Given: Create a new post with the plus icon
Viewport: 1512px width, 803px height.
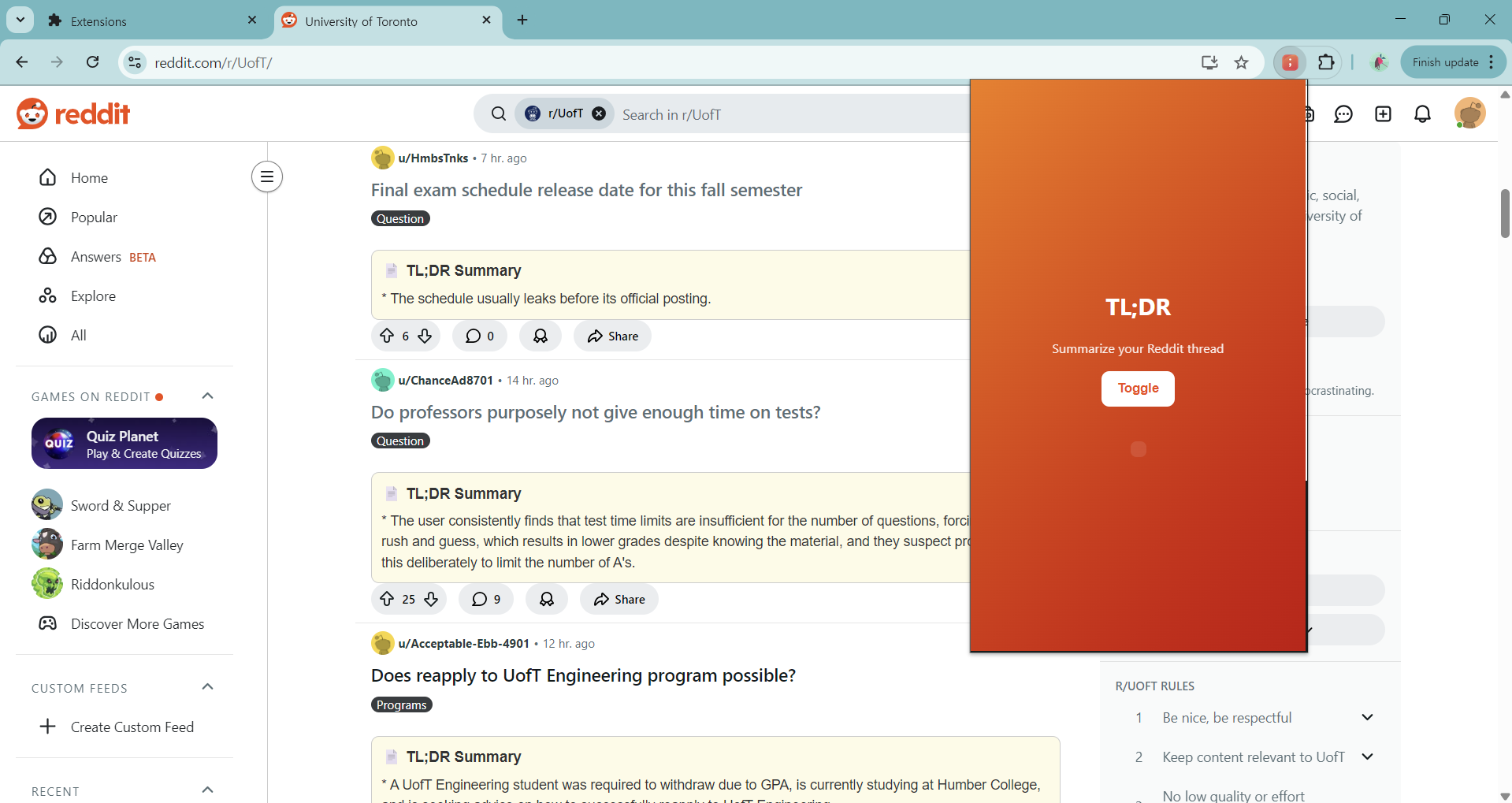Looking at the screenshot, I should pos(1383,114).
